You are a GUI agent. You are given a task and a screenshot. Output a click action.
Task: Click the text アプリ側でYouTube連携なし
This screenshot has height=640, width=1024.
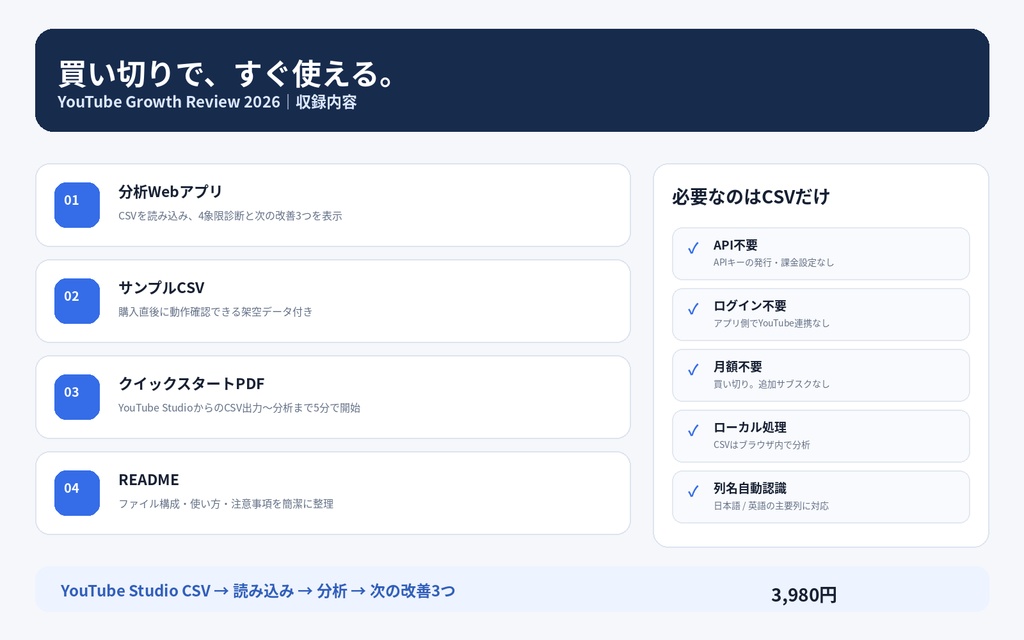pos(771,323)
